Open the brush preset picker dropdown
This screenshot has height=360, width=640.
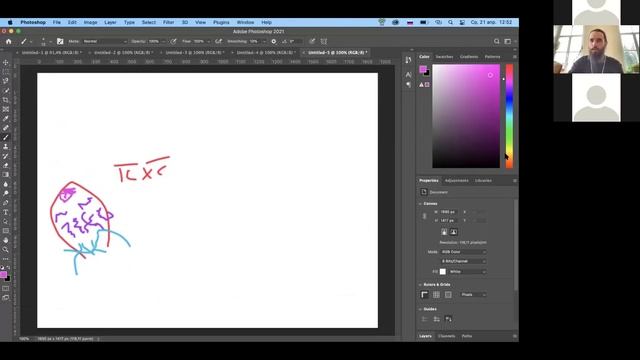pyautogui.click(x=50, y=41)
